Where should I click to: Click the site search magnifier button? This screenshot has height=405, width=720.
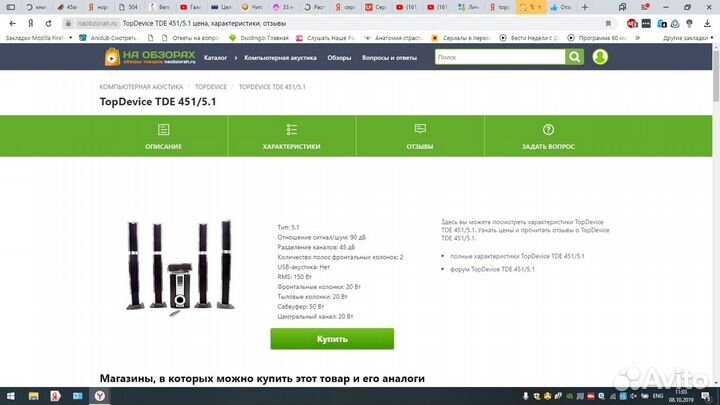pyautogui.click(x=574, y=57)
